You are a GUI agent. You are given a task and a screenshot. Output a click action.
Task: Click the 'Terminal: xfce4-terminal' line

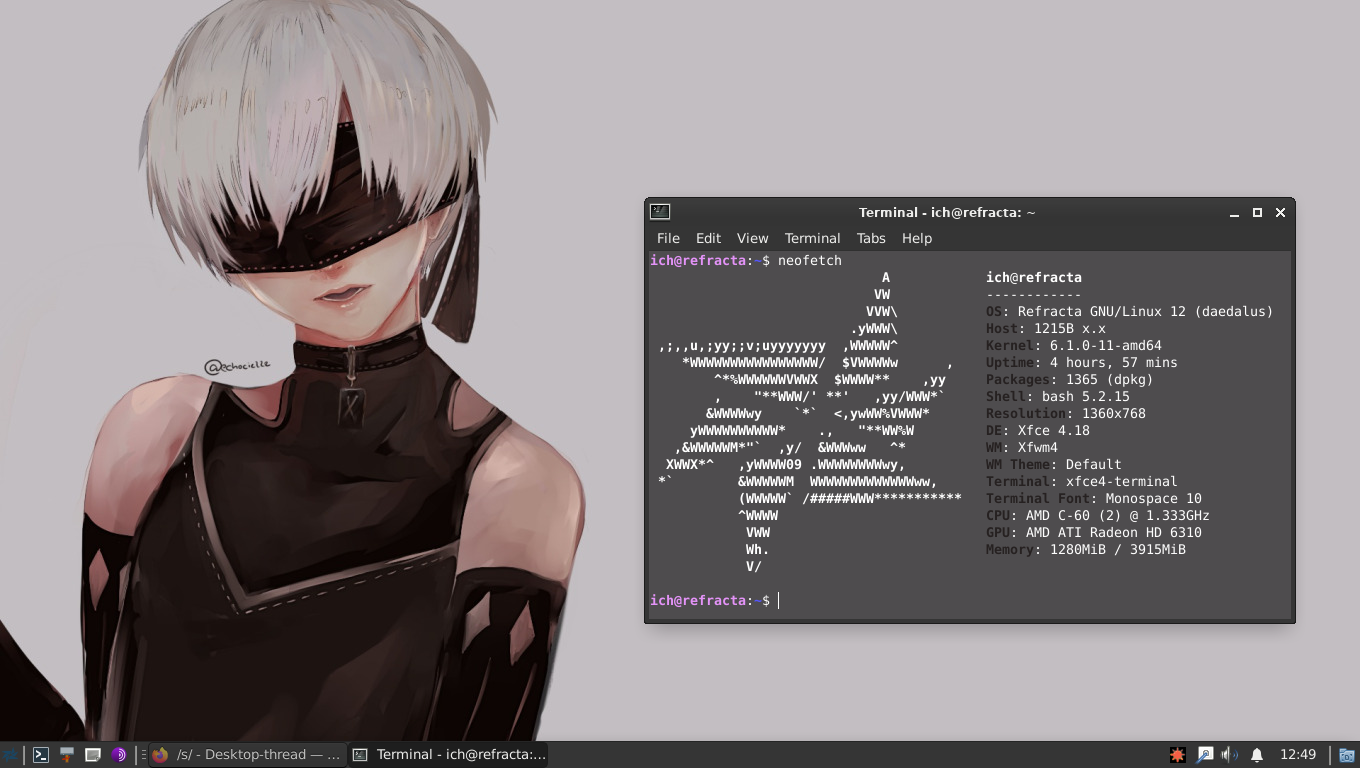click(x=1081, y=481)
